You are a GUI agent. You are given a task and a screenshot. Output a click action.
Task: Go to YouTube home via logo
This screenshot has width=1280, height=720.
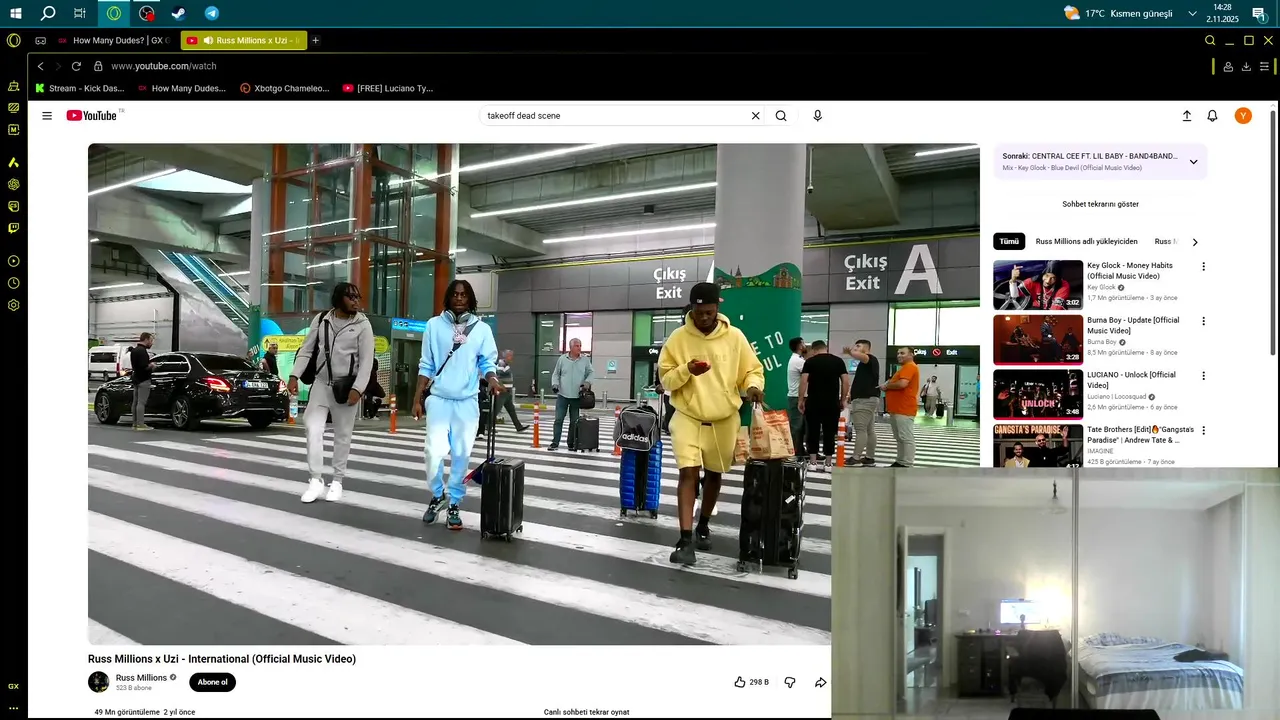pyautogui.click(x=92, y=116)
